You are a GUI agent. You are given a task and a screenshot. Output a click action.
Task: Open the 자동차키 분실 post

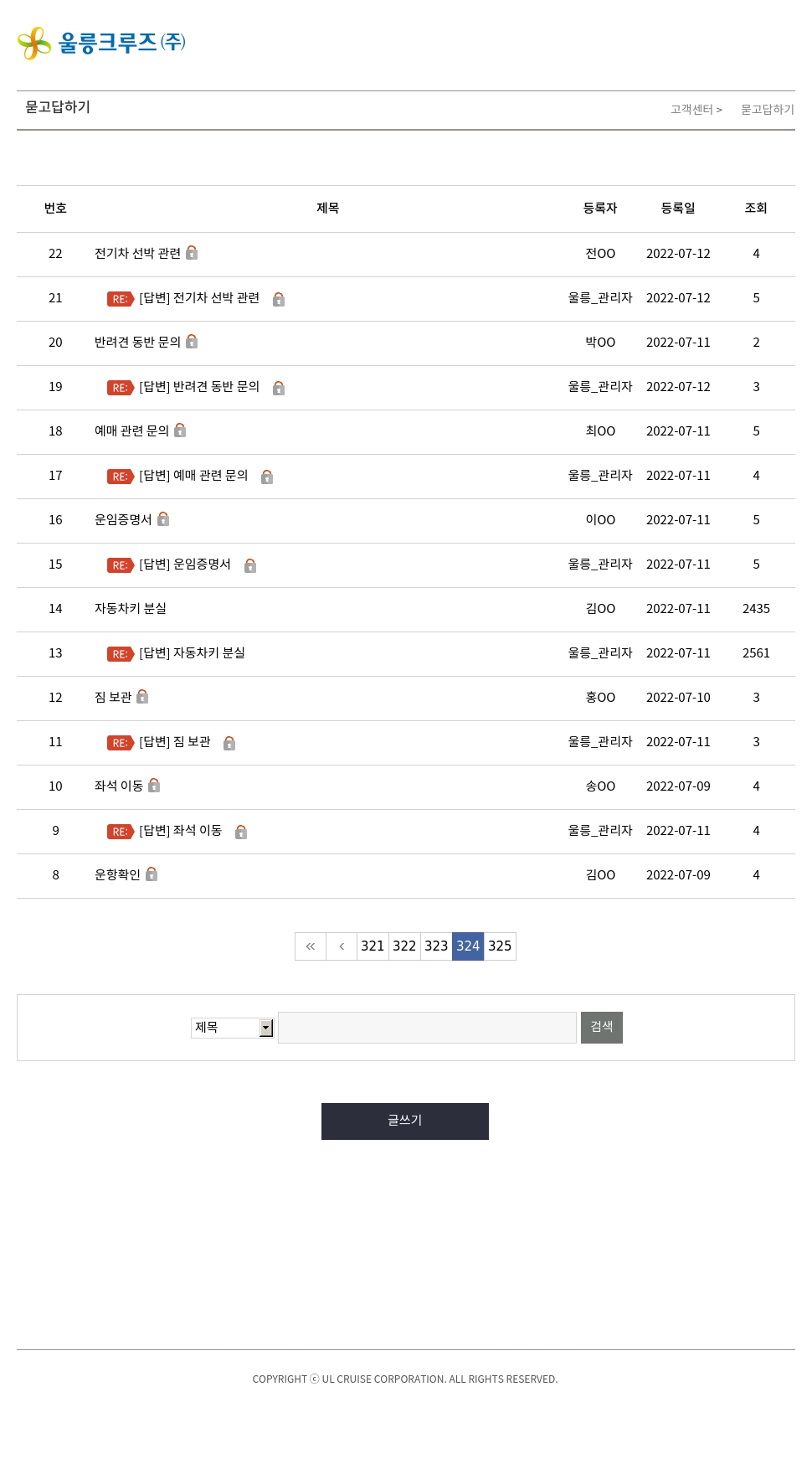pyautogui.click(x=131, y=609)
